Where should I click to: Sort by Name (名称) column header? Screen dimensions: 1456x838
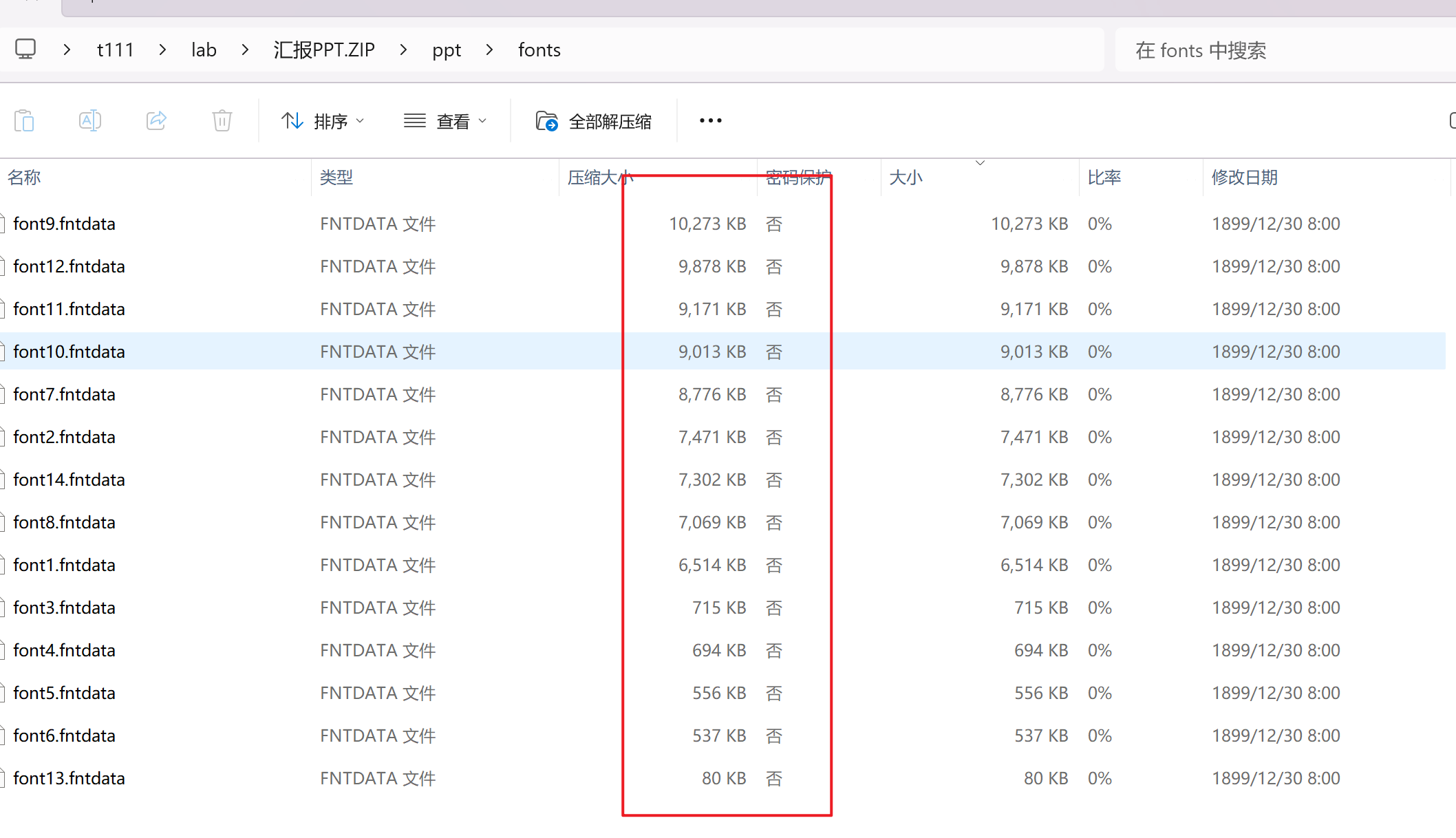pyautogui.click(x=25, y=178)
